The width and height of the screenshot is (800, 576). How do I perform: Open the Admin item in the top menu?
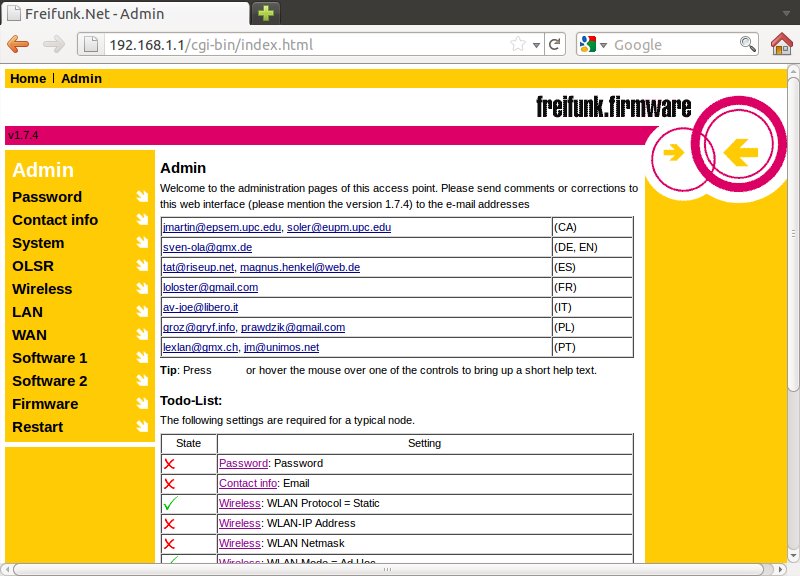pyautogui.click(x=82, y=79)
